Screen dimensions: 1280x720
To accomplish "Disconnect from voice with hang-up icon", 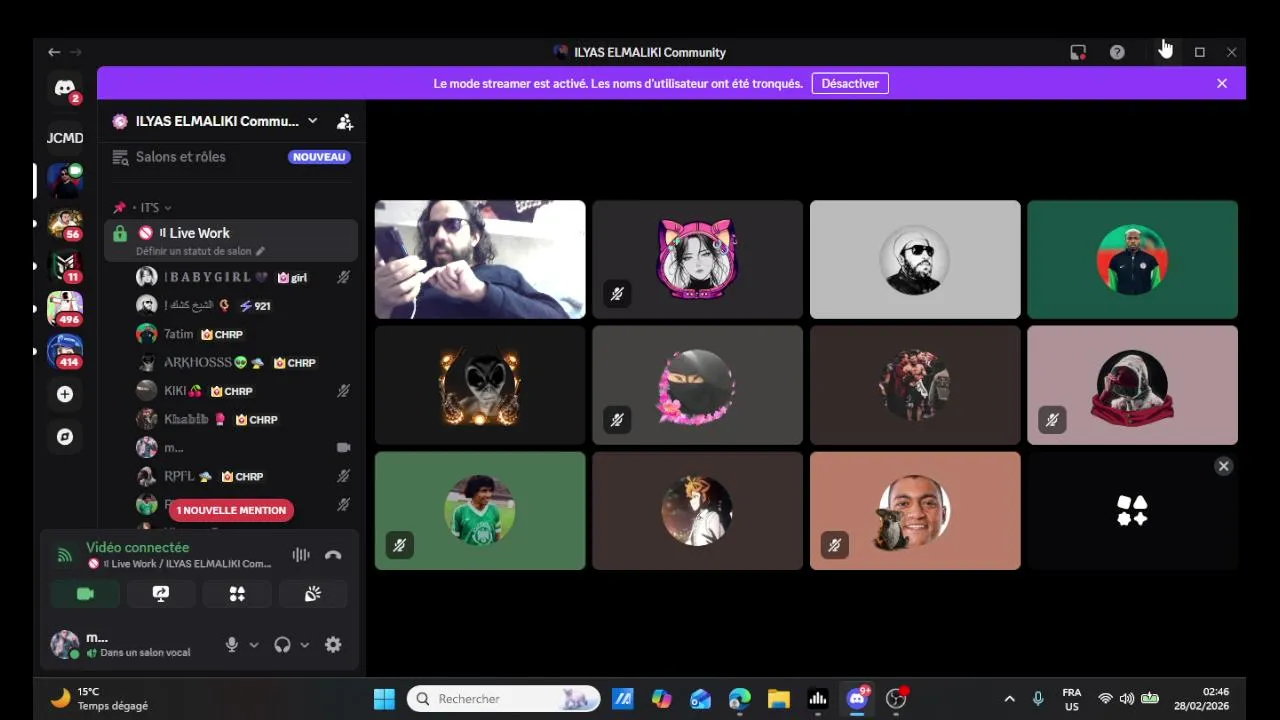I will click(x=333, y=555).
